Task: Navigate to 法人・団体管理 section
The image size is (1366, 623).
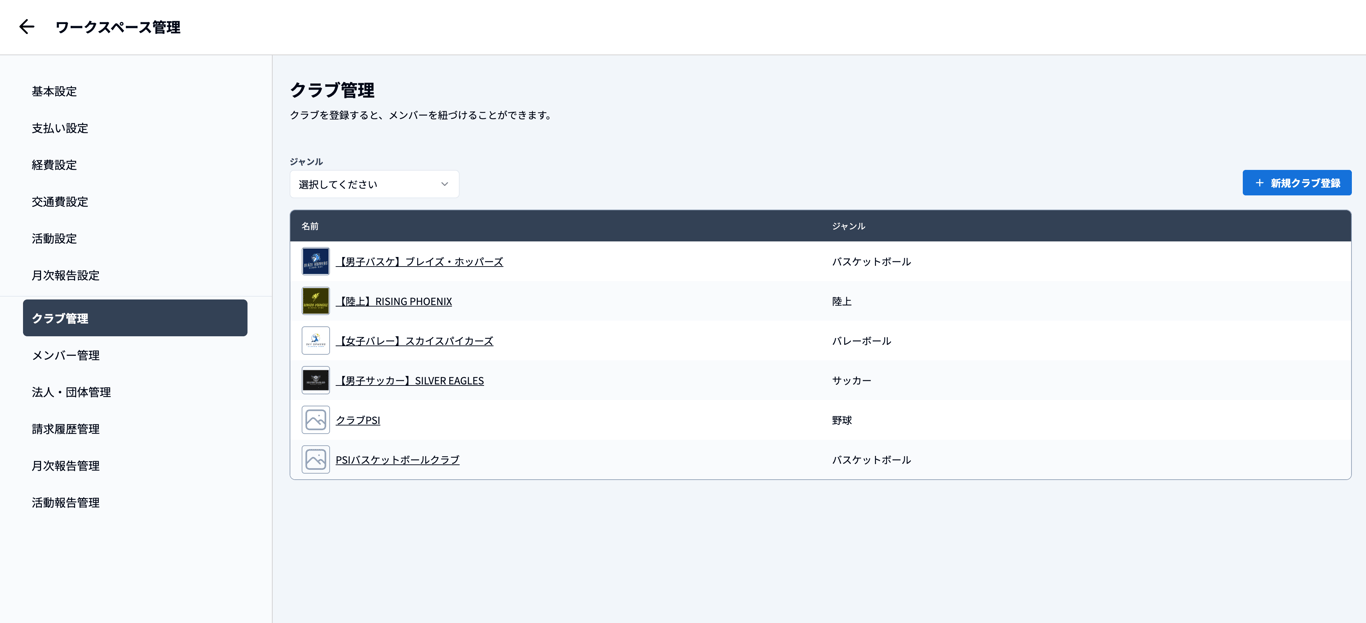Action: point(71,392)
